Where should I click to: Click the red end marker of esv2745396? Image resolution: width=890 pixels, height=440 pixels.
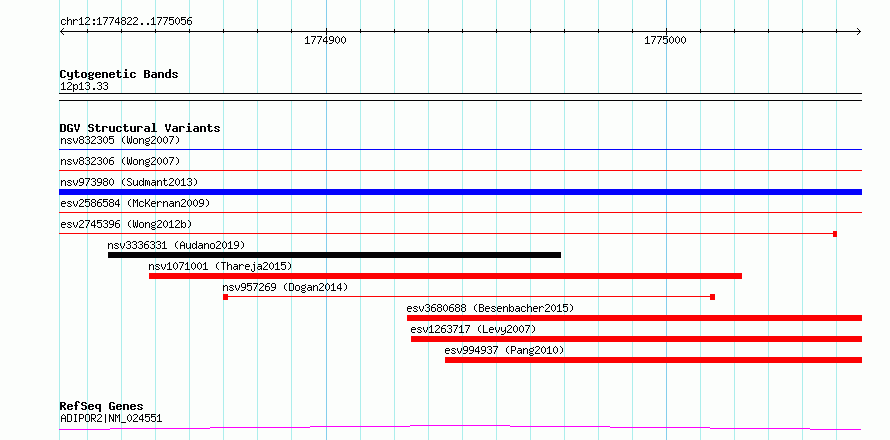pyautogui.click(x=835, y=234)
